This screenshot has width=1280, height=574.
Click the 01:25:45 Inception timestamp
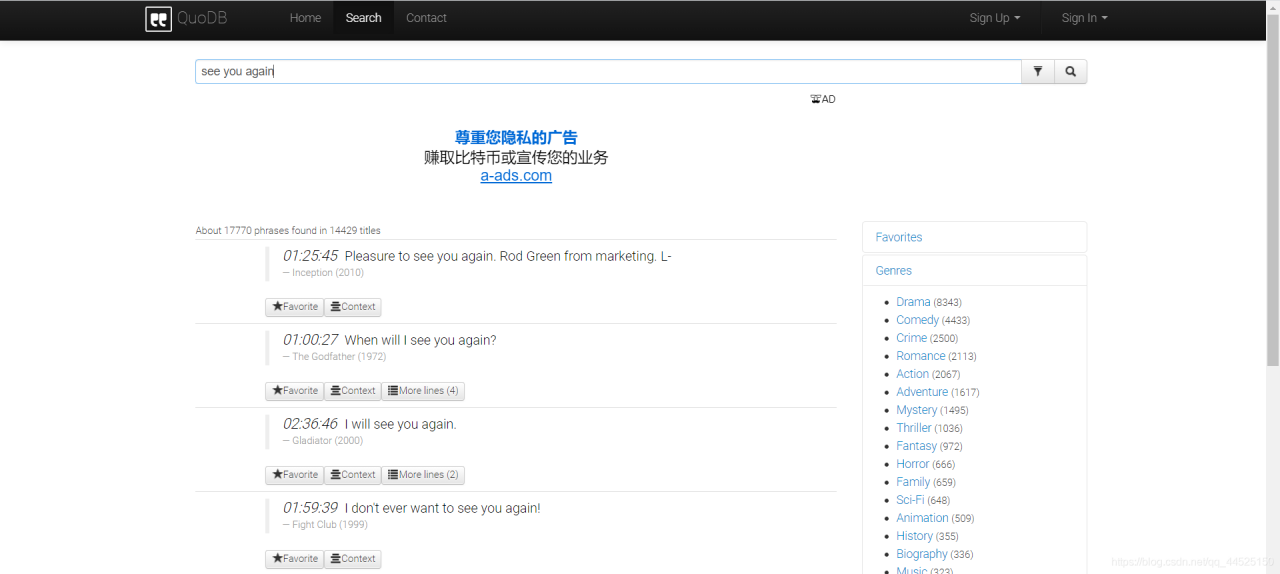tap(310, 256)
